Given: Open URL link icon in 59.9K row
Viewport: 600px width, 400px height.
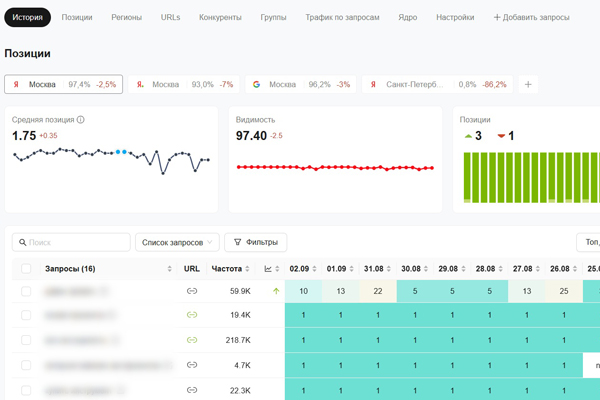Looking at the screenshot, I should click(x=192, y=291).
